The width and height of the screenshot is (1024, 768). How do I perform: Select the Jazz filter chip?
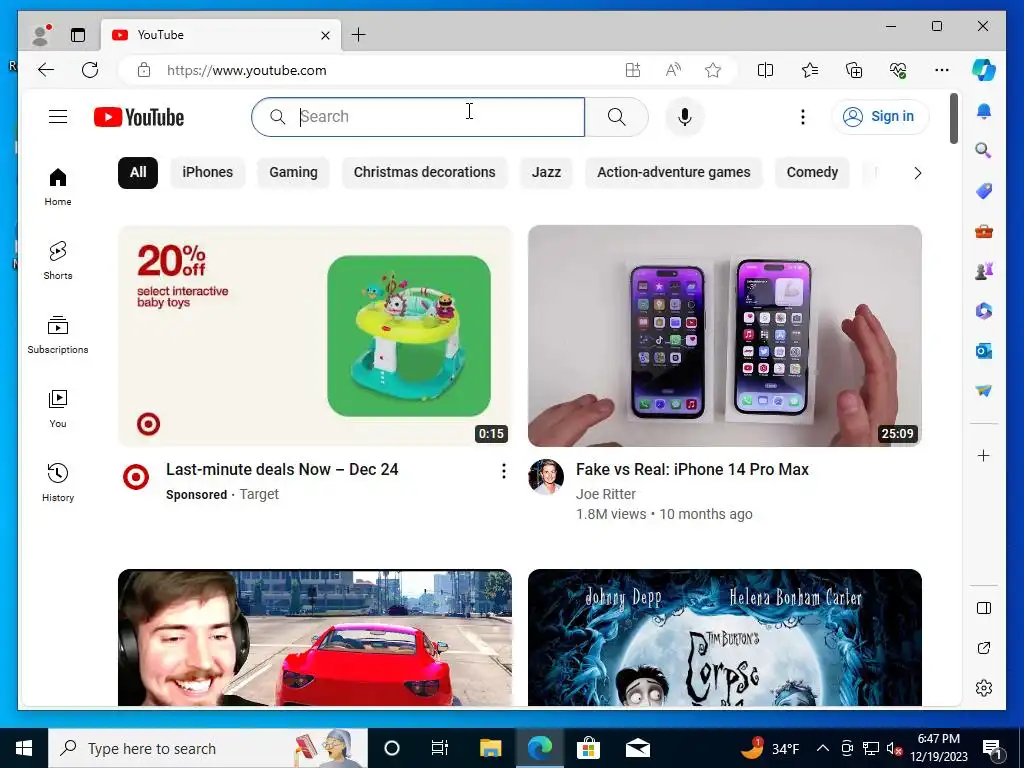tap(546, 172)
